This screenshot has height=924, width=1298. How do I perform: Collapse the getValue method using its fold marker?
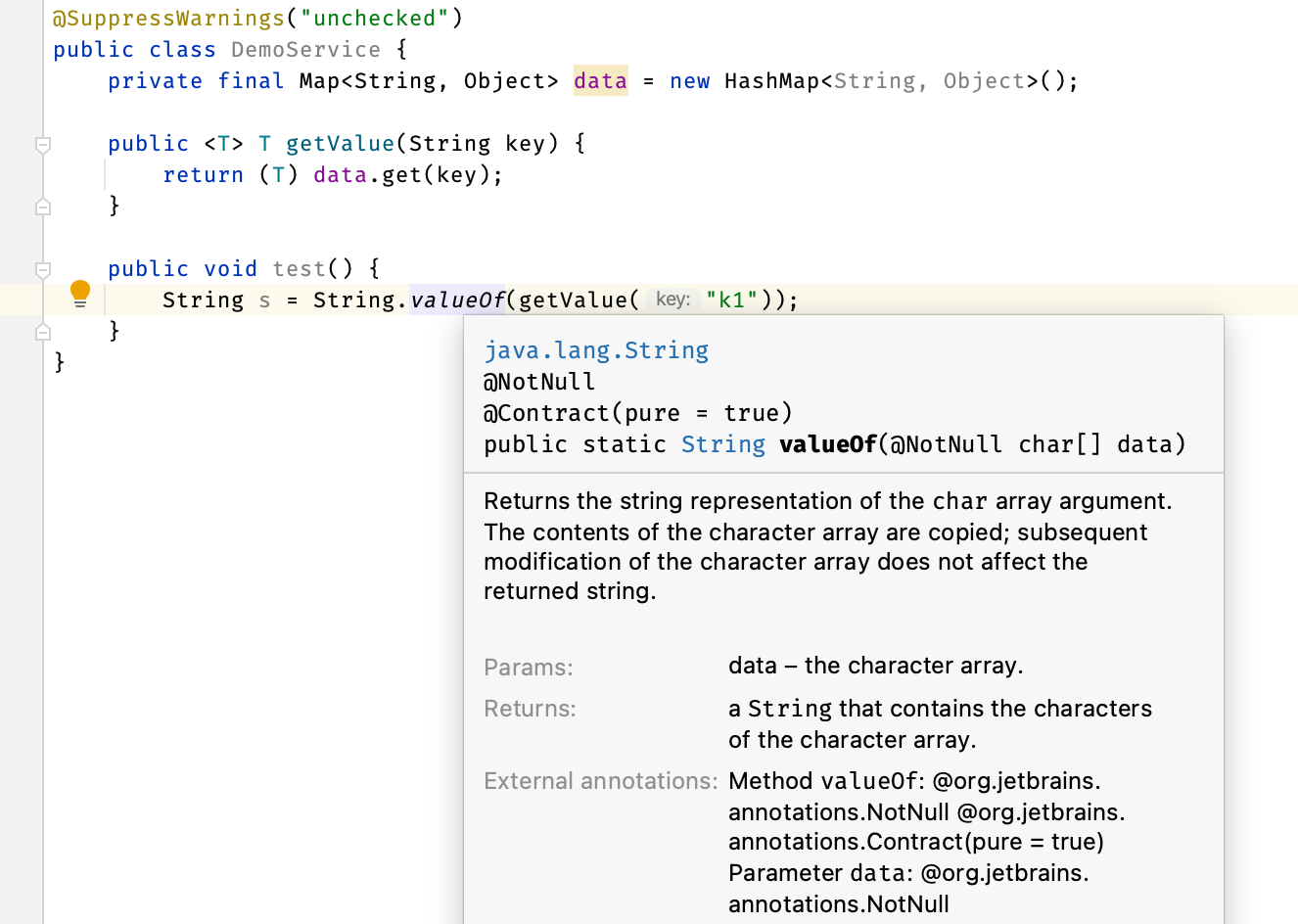[43, 145]
